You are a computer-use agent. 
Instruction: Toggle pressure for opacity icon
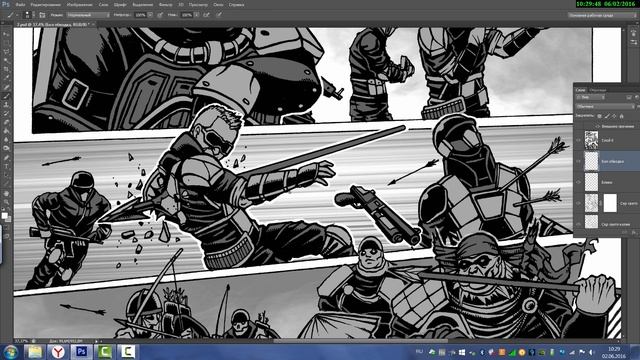click(160, 15)
